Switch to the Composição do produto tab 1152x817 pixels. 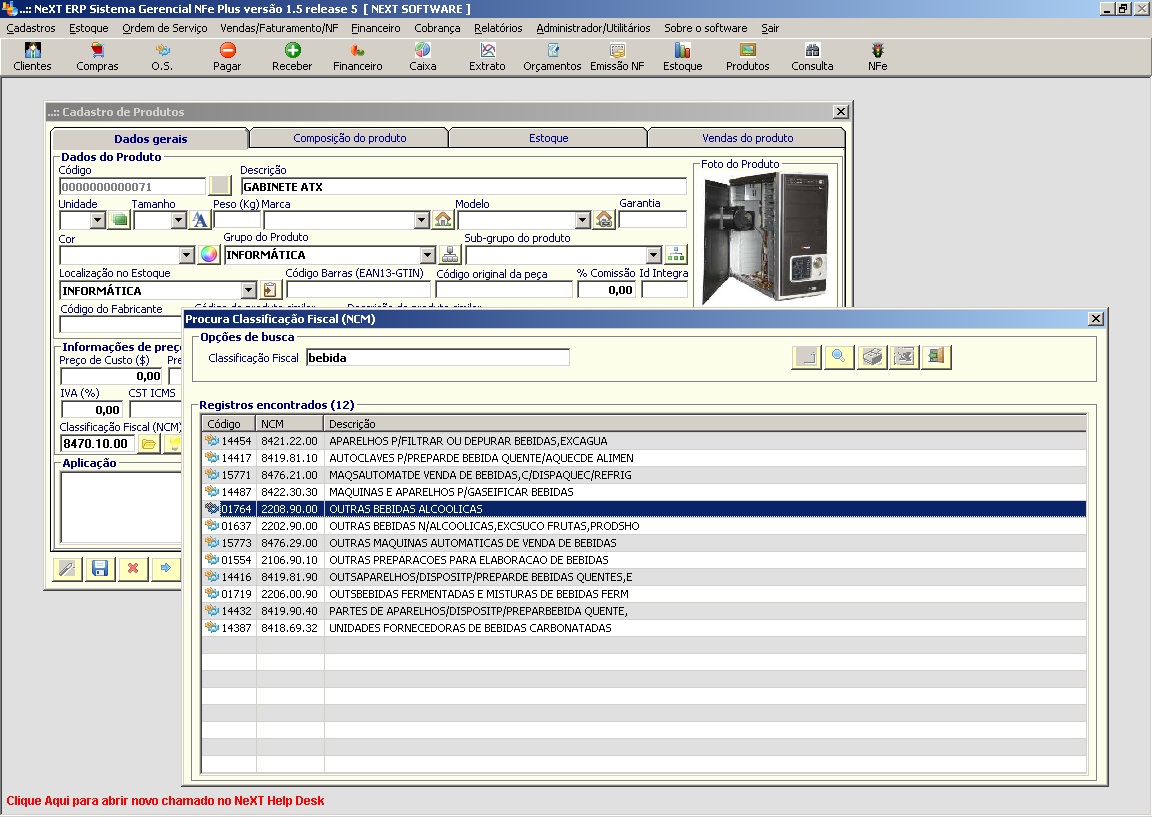click(348, 136)
